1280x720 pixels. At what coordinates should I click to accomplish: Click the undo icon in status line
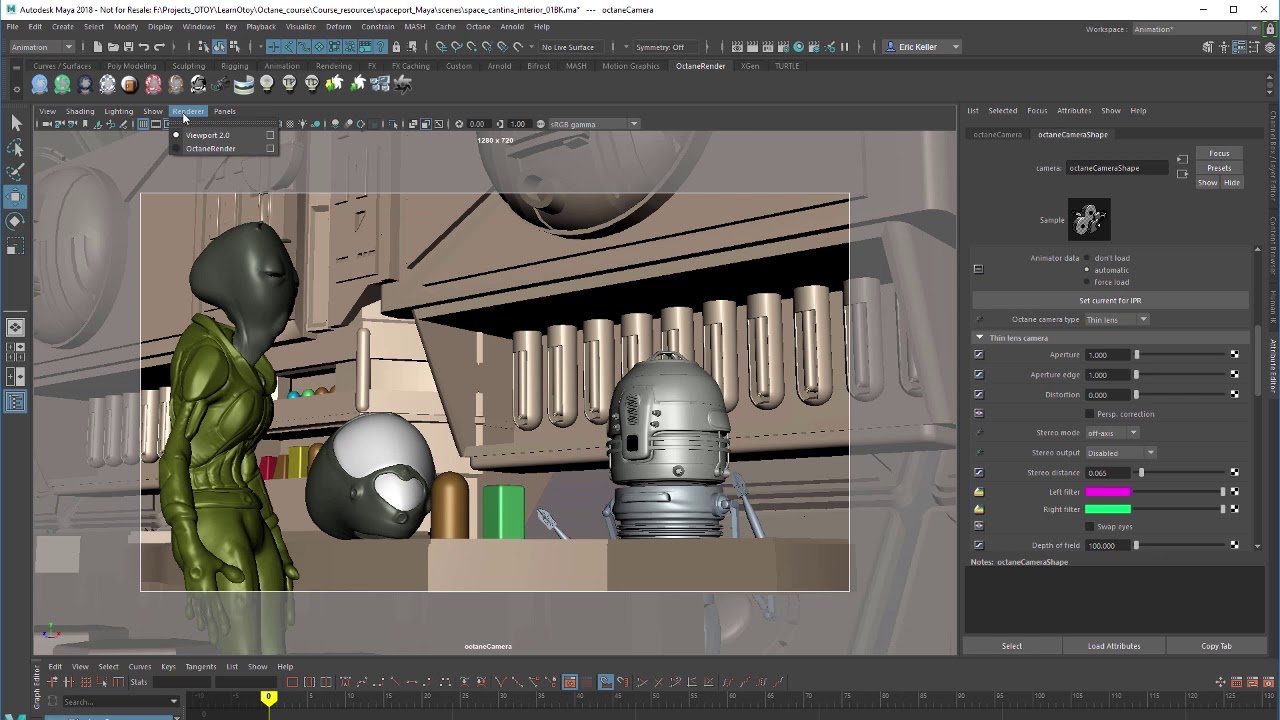coord(144,47)
